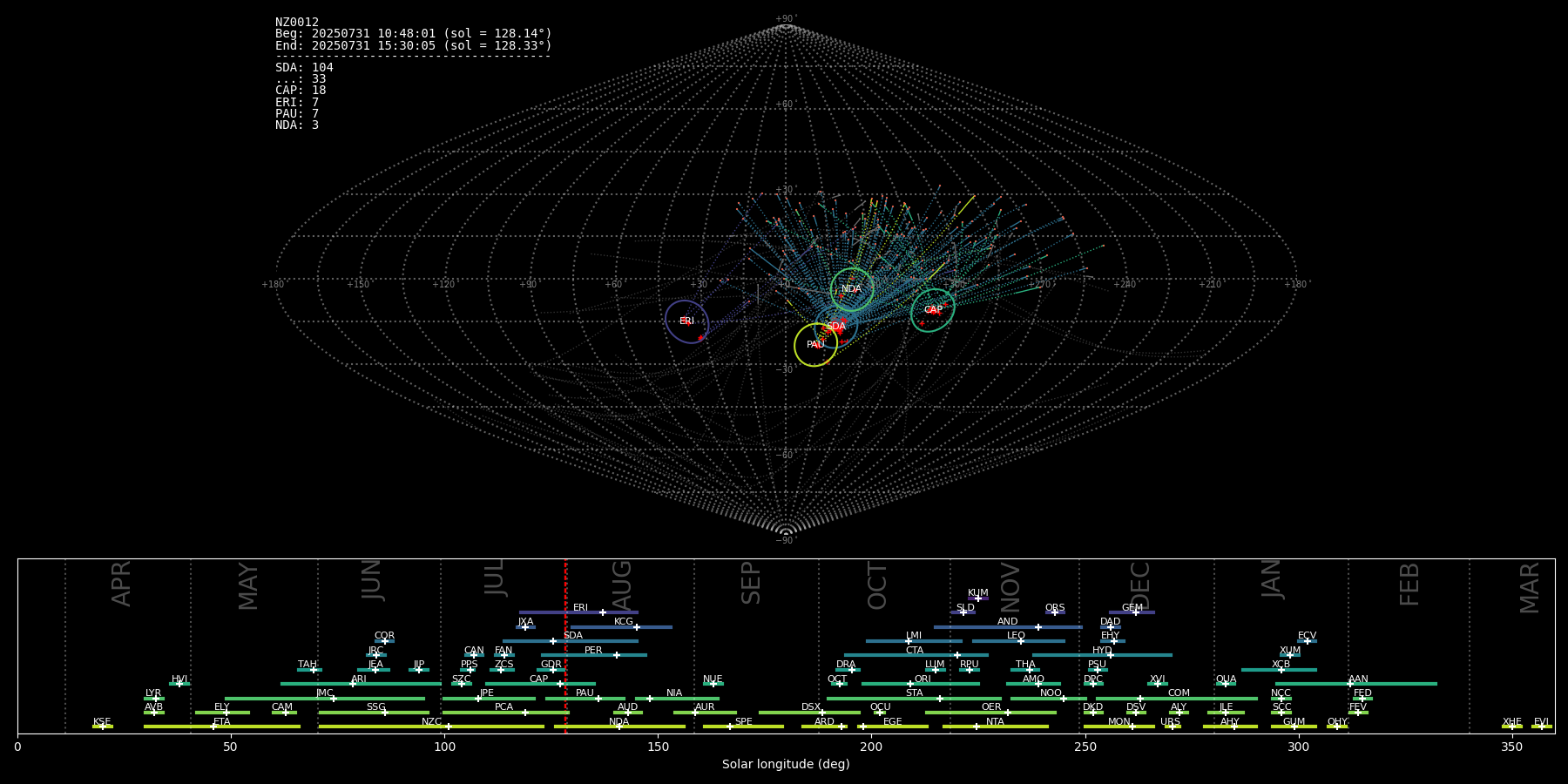Viewport: 1568px width, 784px height.
Task: Click the SDA radiant circle on sky map
Action: click(x=836, y=327)
